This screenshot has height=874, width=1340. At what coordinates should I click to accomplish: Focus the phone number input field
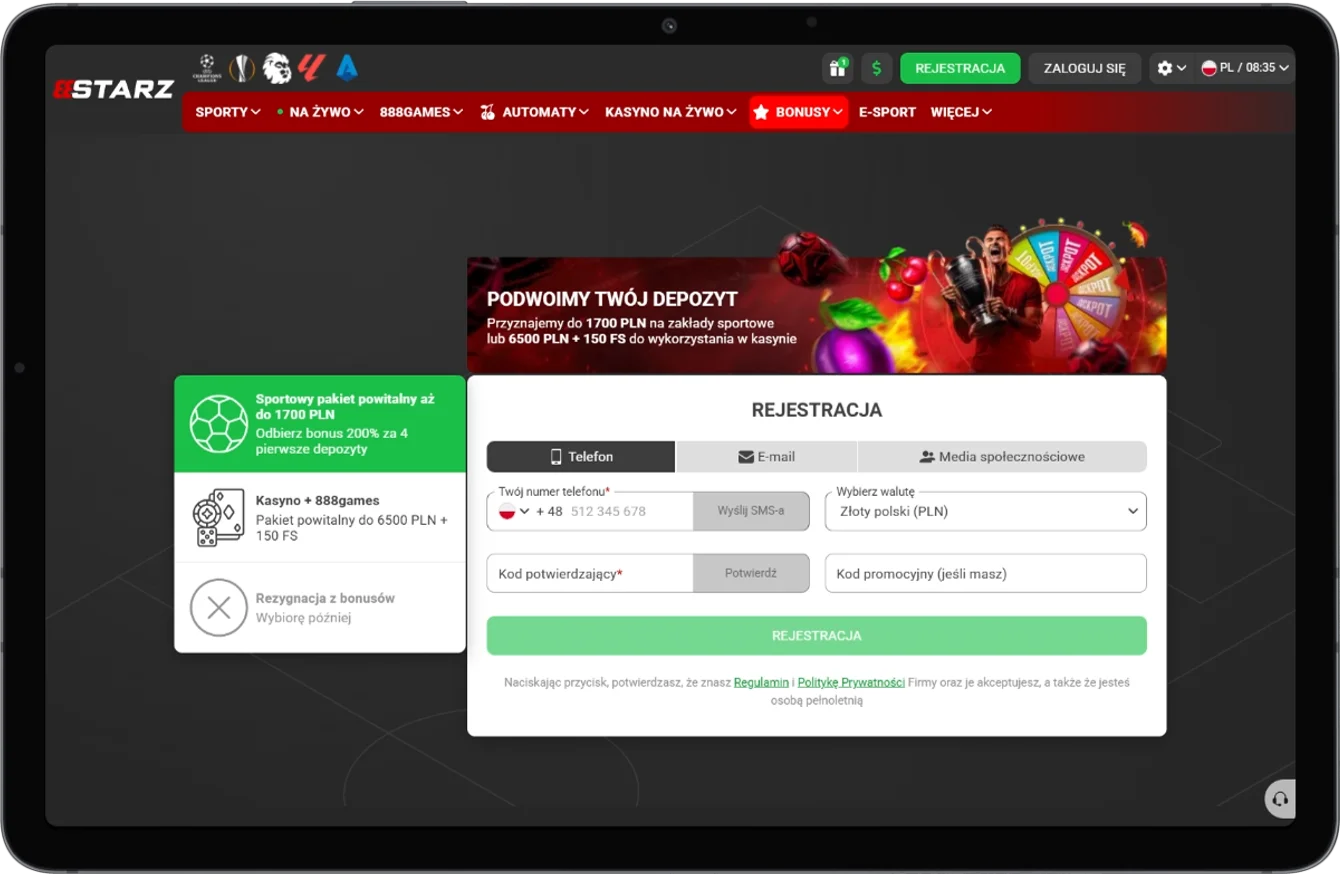(630, 511)
